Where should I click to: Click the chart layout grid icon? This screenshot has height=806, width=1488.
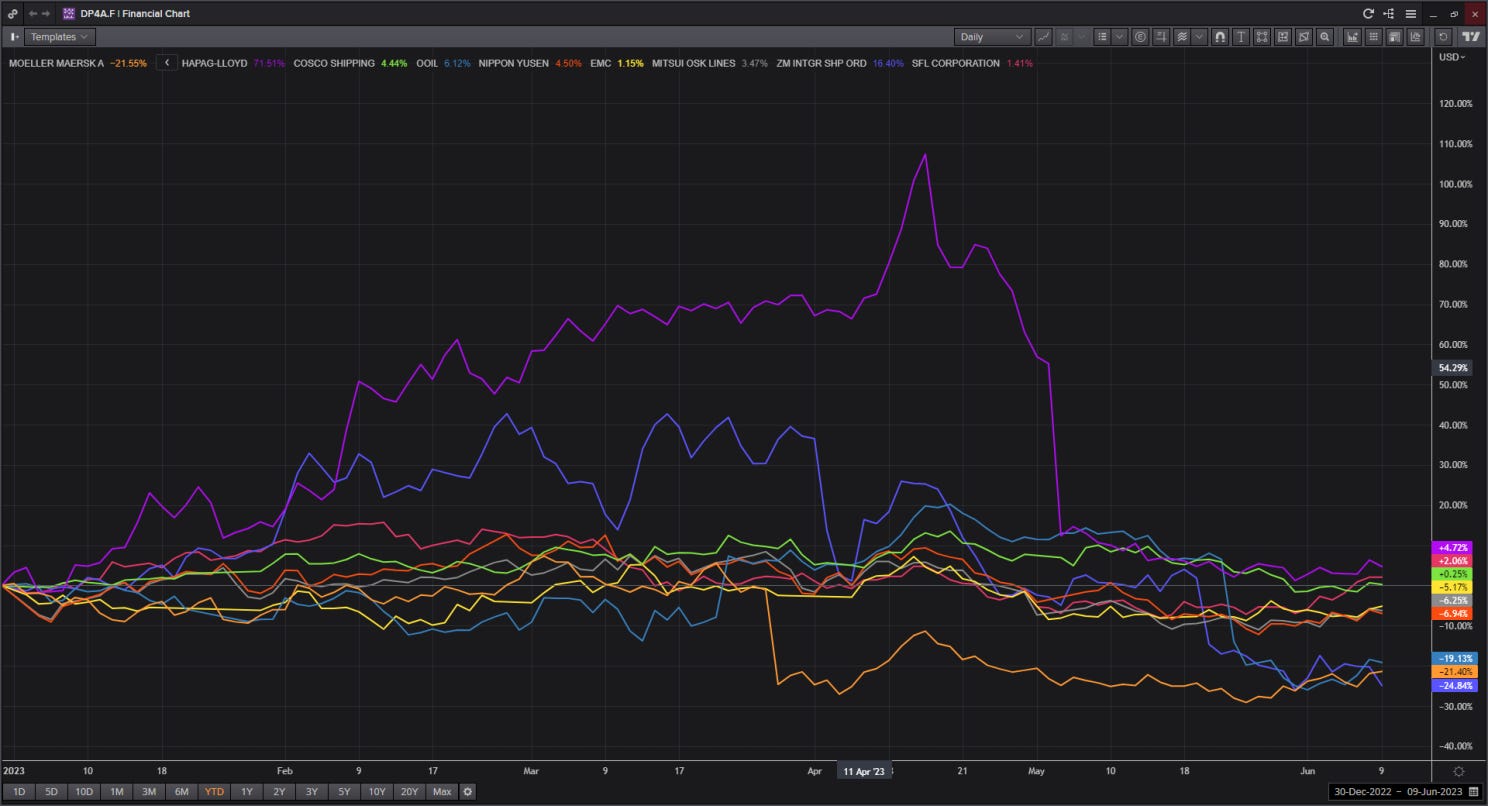(x=1283, y=37)
